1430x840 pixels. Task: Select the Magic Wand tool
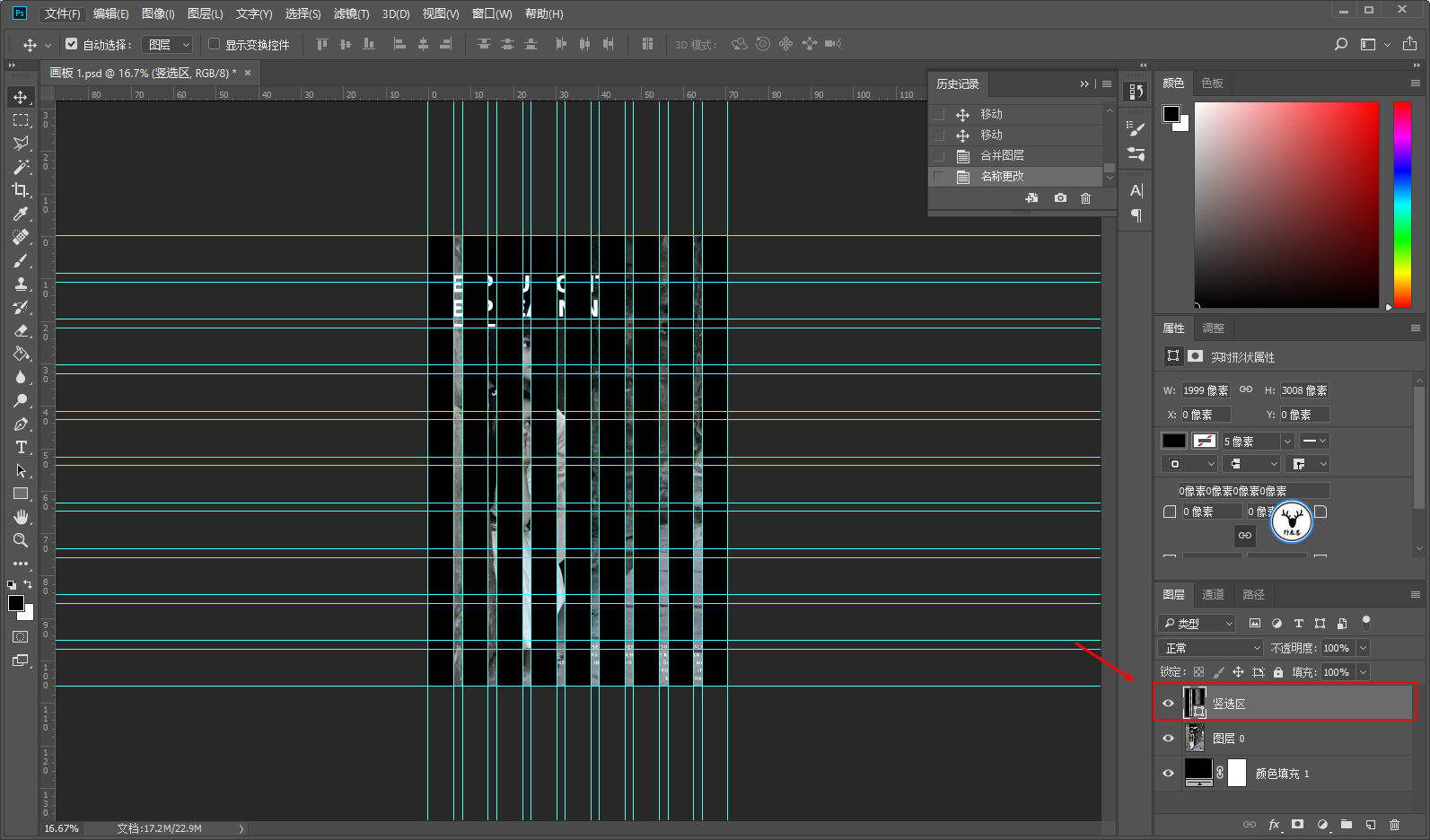tap(21, 167)
